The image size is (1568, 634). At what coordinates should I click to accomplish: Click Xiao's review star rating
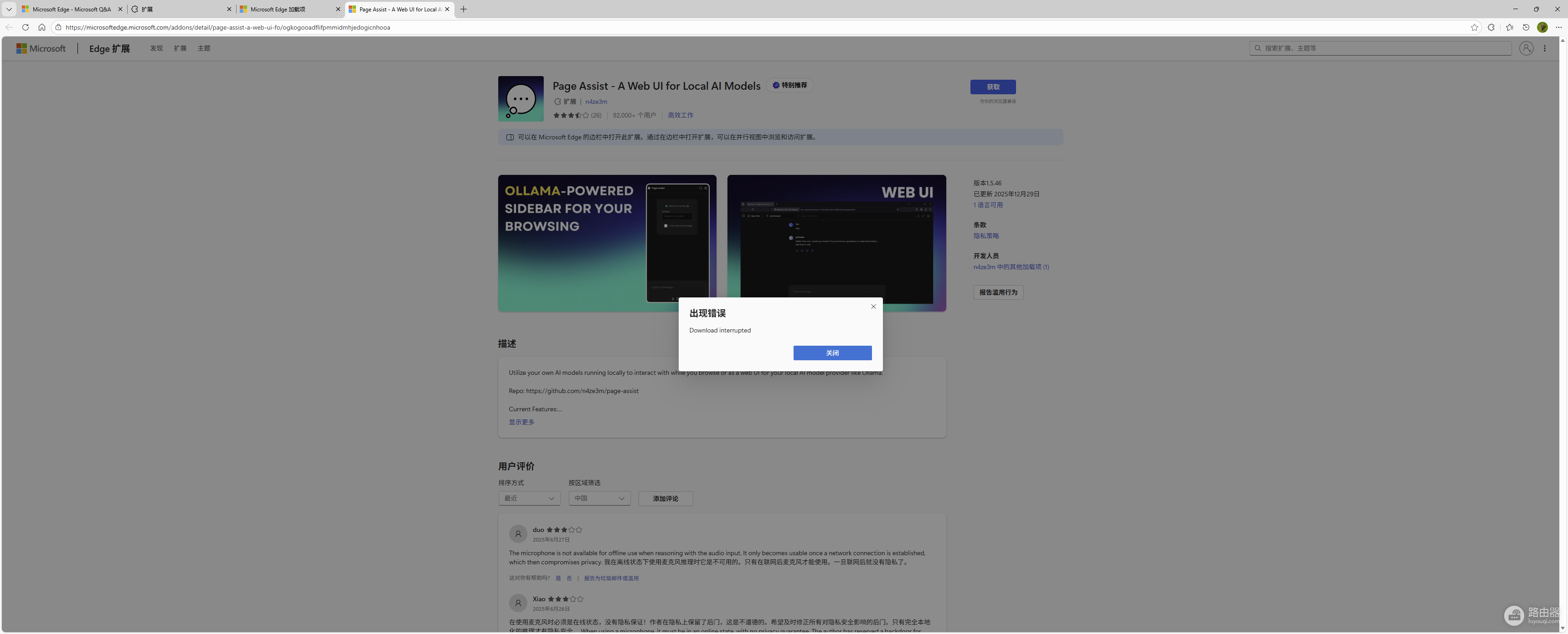(566, 599)
